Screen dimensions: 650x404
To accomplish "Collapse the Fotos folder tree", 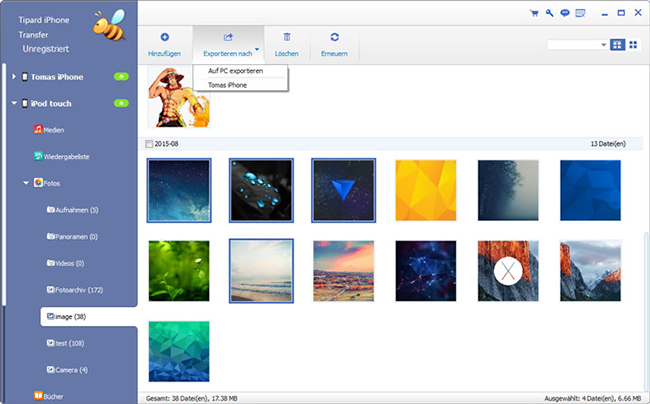I will point(26,183).
